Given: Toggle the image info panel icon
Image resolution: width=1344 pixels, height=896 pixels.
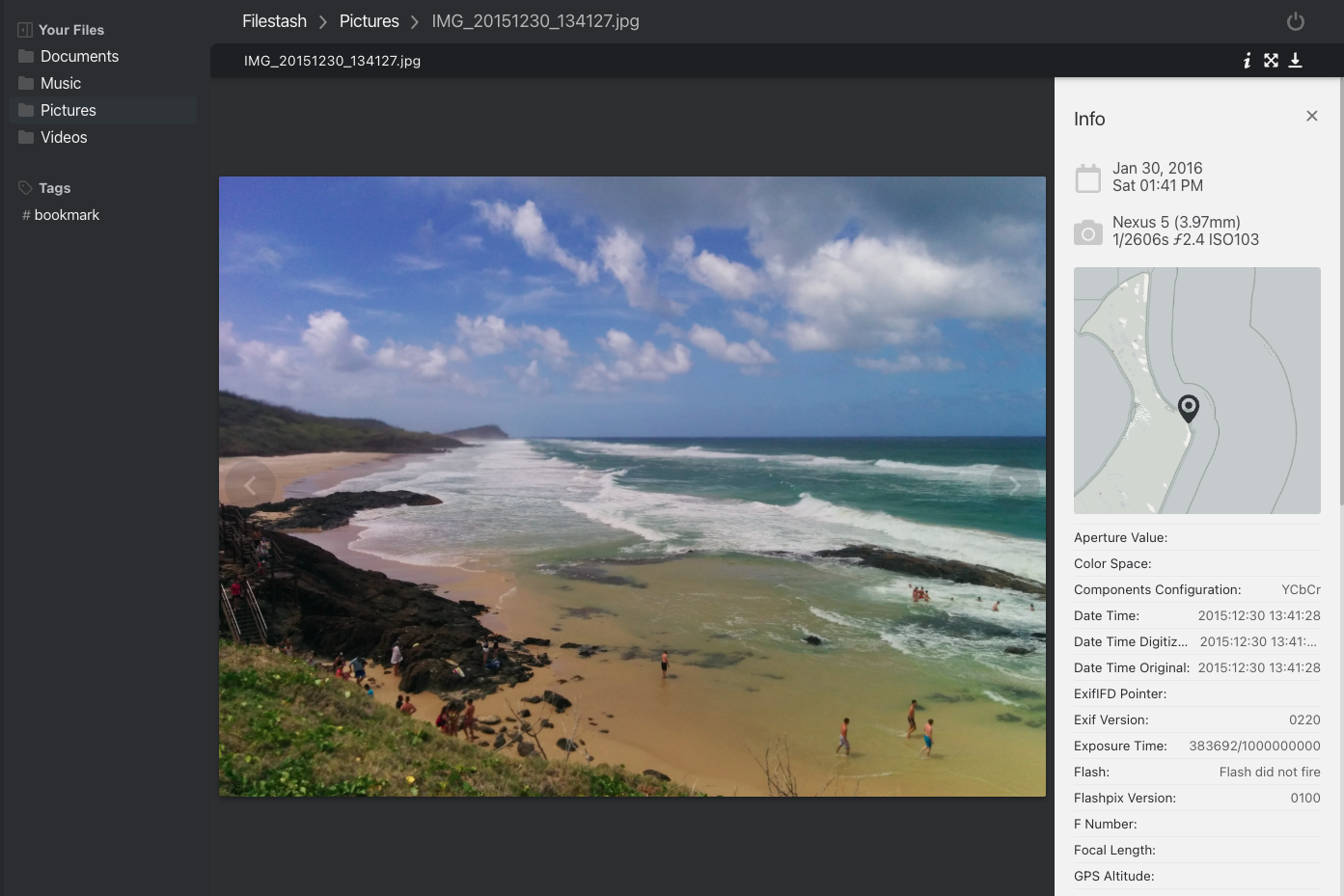Looking at the screenshot, I should [x=1247, y=61].
